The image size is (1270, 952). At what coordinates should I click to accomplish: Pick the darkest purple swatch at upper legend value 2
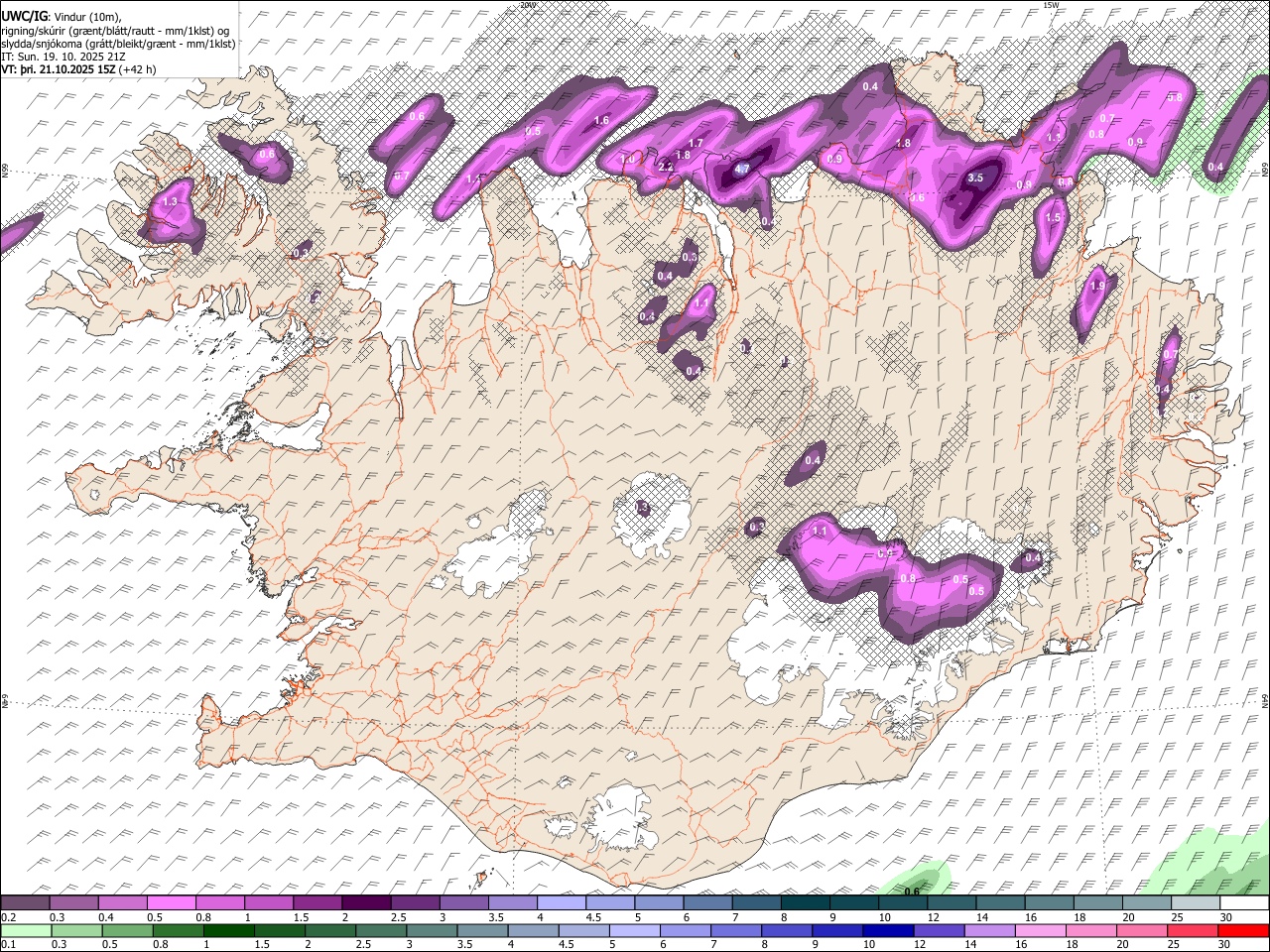pos(366,903)
